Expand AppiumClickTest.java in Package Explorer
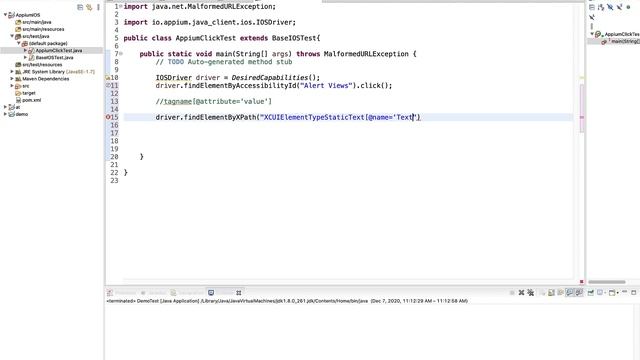 tap(25, 50)
